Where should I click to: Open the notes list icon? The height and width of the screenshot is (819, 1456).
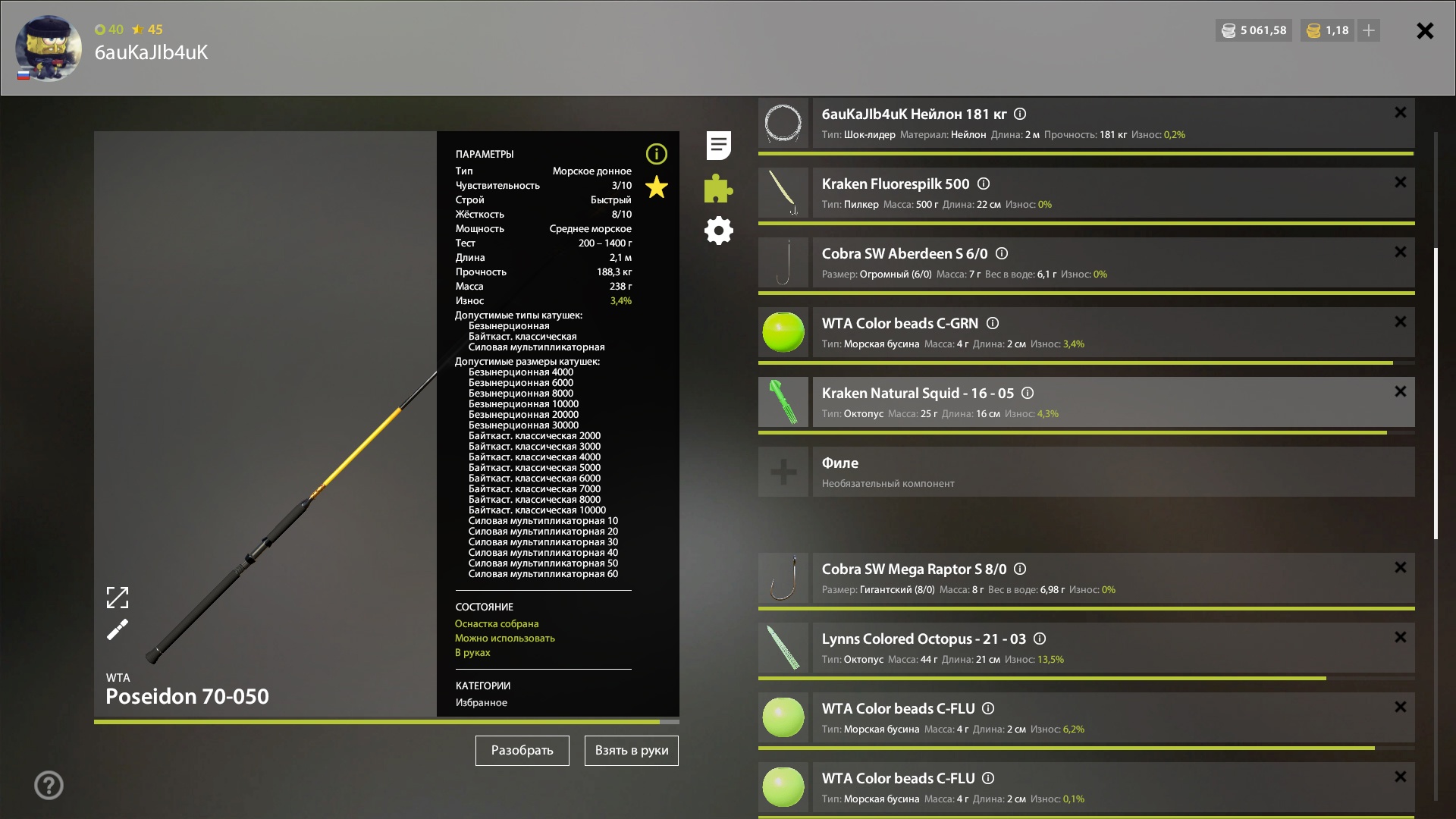pyautogui.click(x=718, y=146)
